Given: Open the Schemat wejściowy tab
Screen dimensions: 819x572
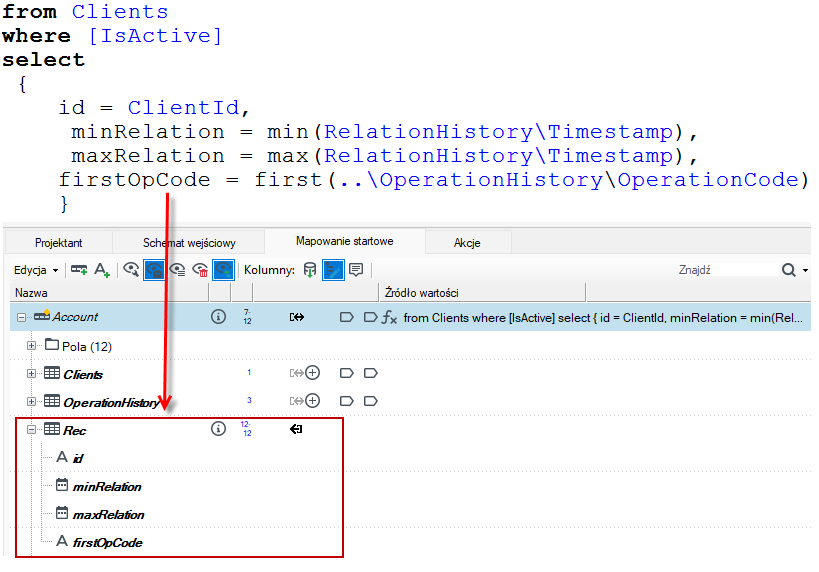Looking at the screenshot, I should click(x=189, y=243).
